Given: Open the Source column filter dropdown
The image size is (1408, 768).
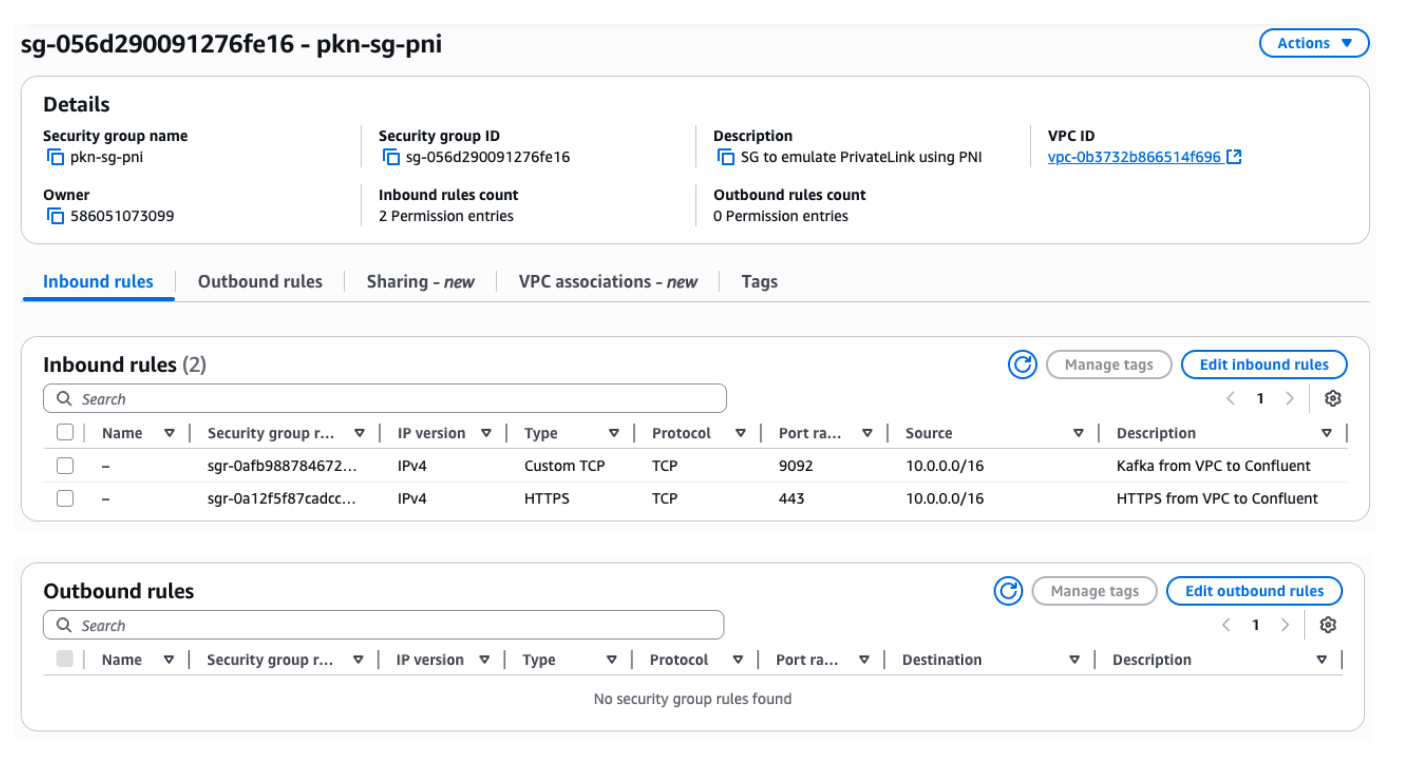Looking at the screenshot, I should coord(1079,432).
